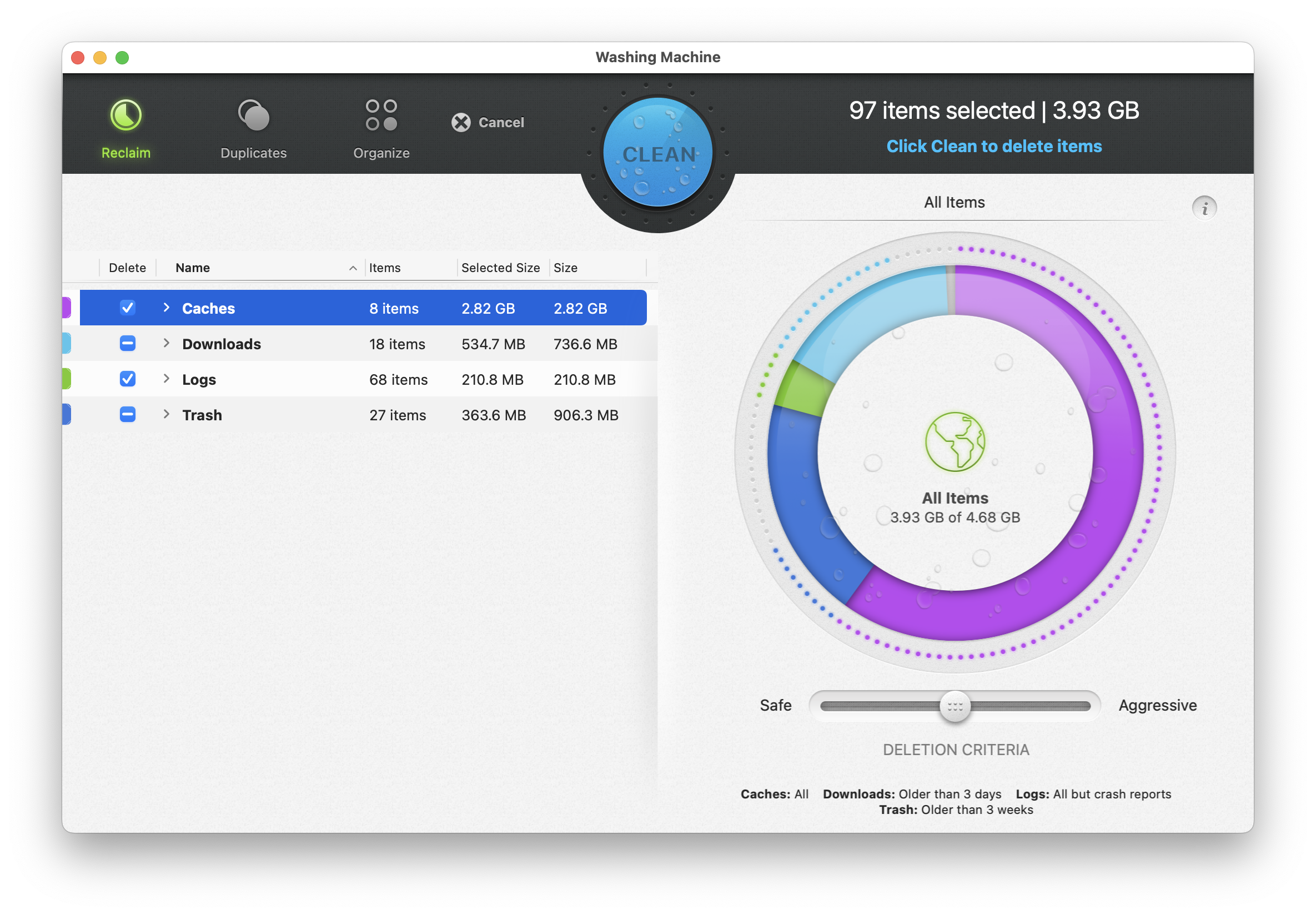Minimize window with the yellow title-bar button
1316x915 pixels.
point(100,57)
